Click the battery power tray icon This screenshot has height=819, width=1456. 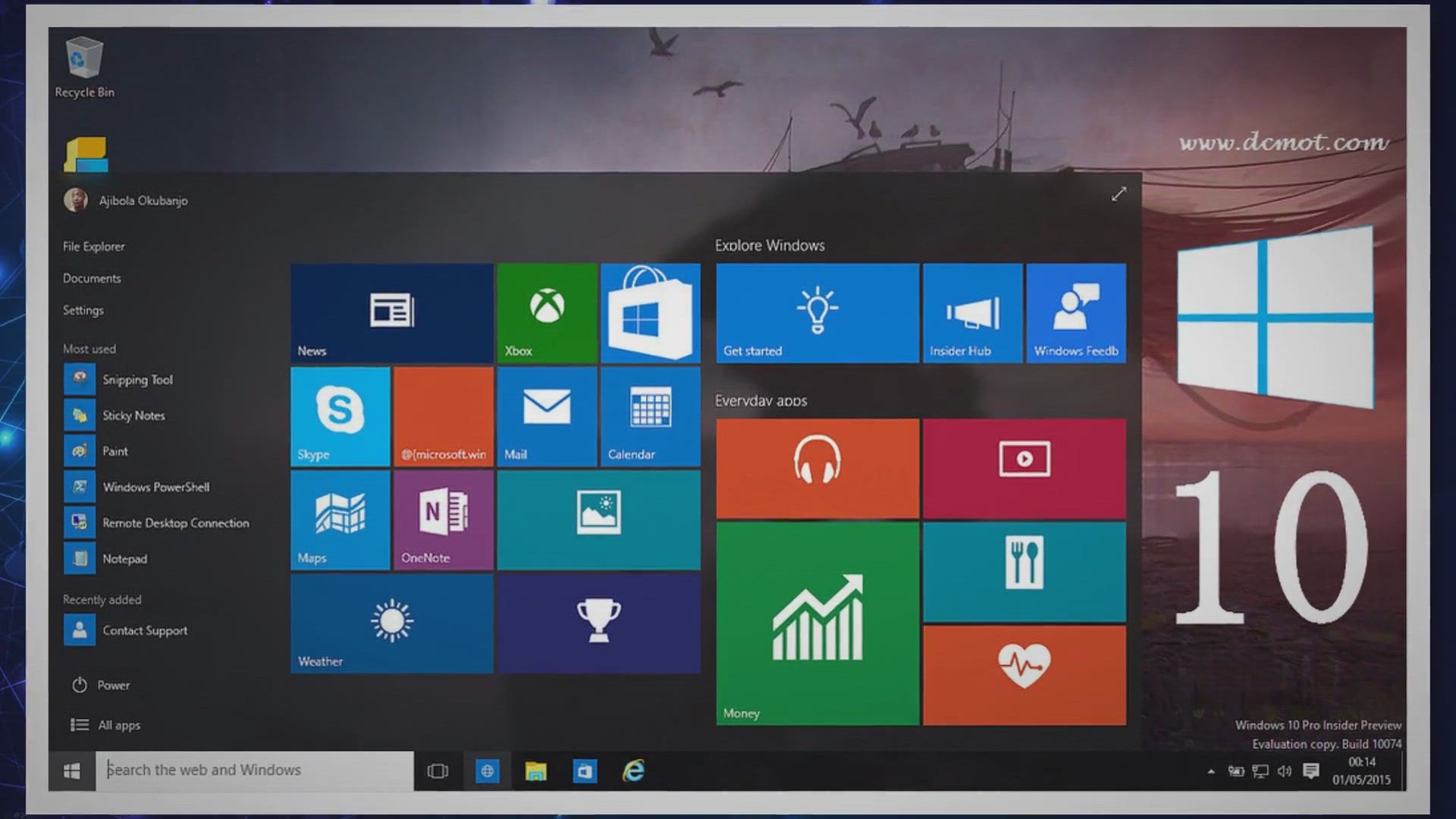click(x=1236, y=771)
